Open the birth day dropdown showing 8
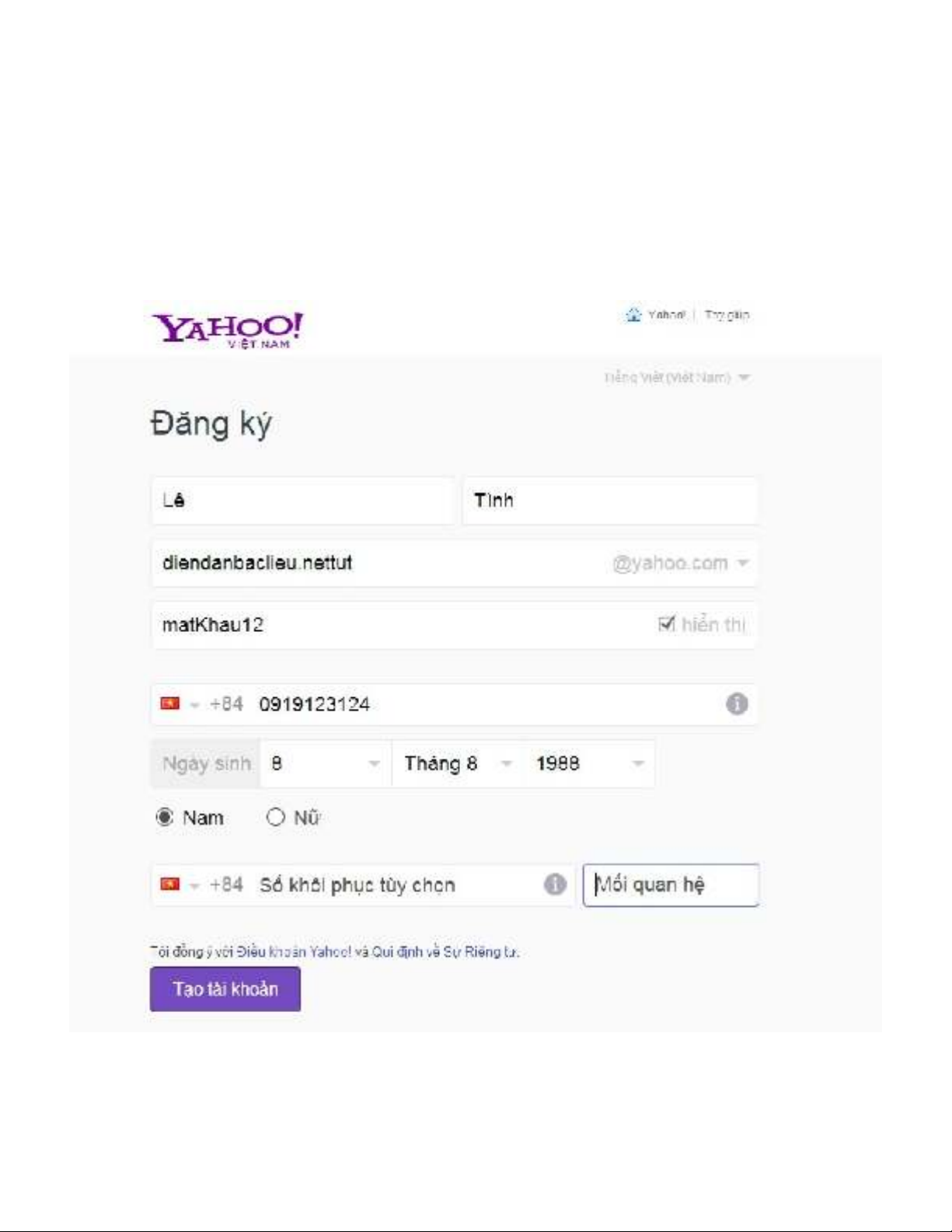952x1232 pixels. [x=326, y=764]
